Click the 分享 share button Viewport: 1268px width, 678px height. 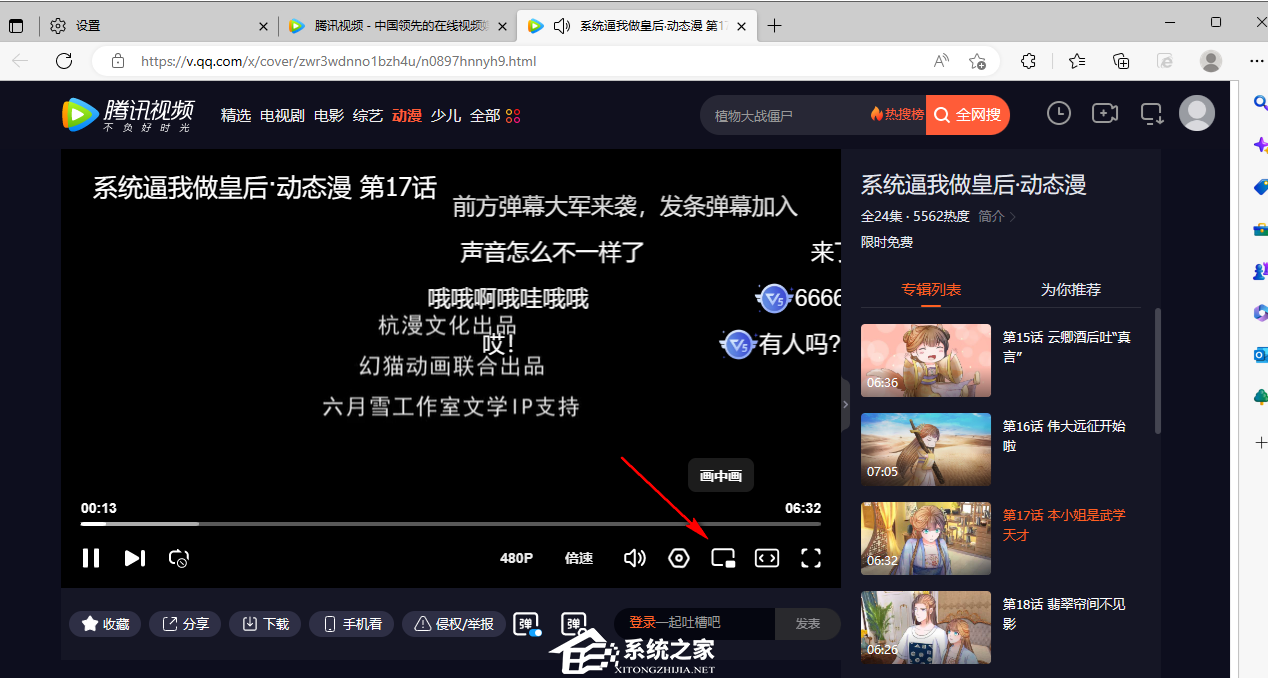click(185, 624)
